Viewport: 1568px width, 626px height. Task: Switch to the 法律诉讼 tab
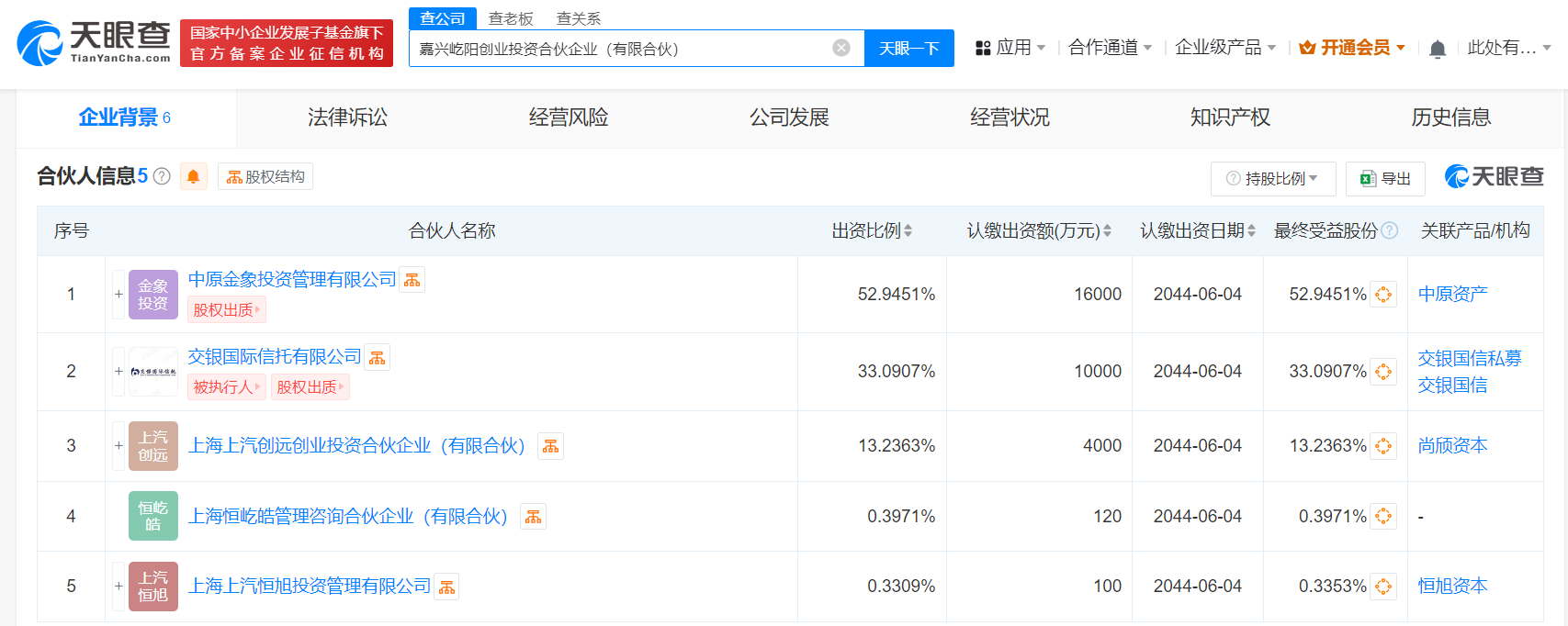pos(347,117)
